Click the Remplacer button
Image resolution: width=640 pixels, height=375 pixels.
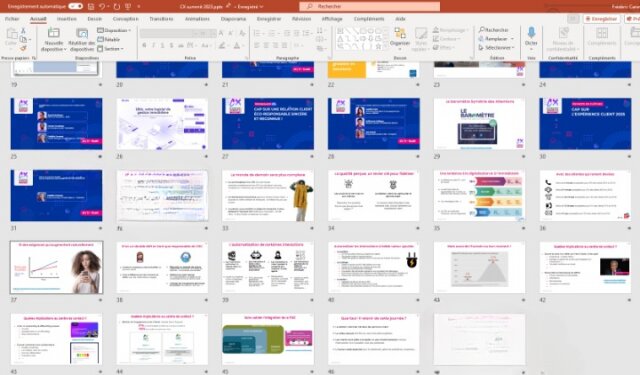tap(493, 39)
